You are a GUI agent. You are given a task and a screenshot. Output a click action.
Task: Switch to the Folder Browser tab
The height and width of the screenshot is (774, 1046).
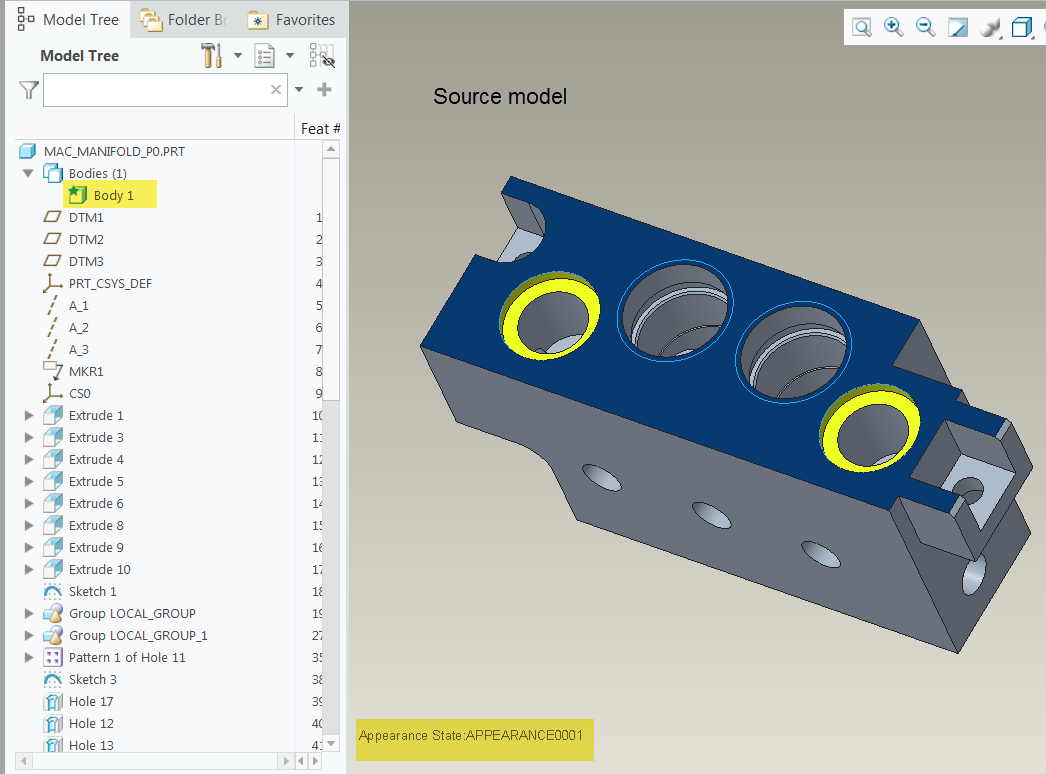[x=185, y=19]
